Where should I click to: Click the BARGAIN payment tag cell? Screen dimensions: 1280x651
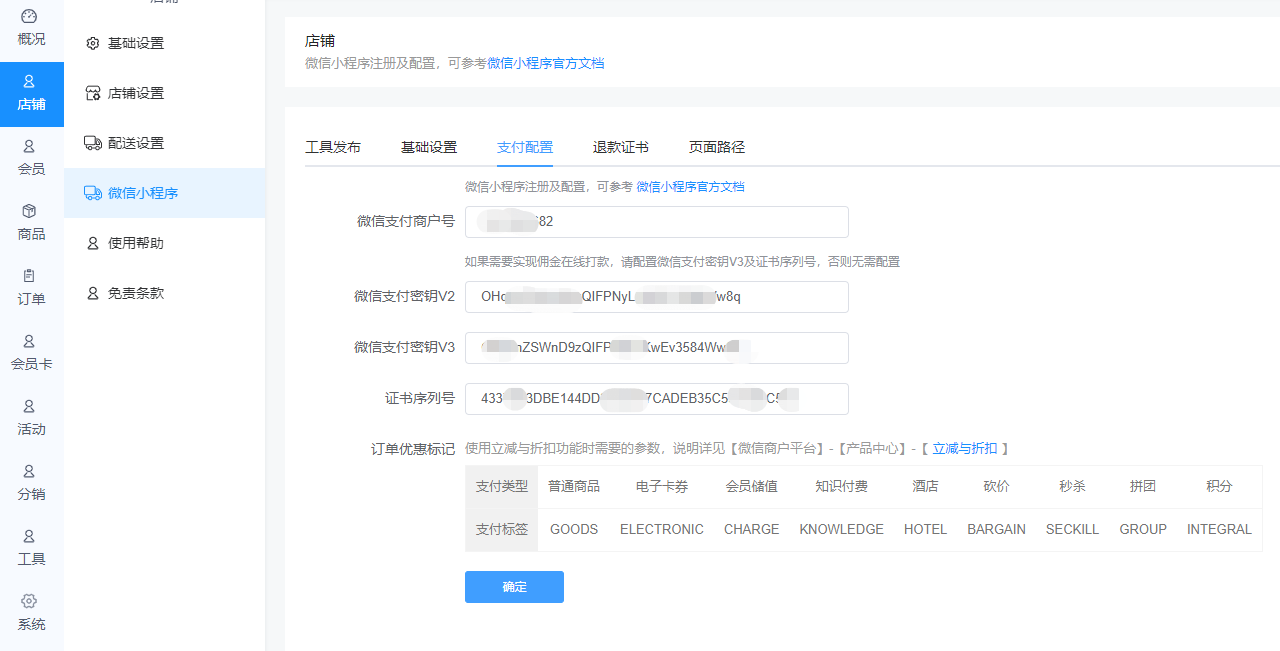tap(996, 529)
